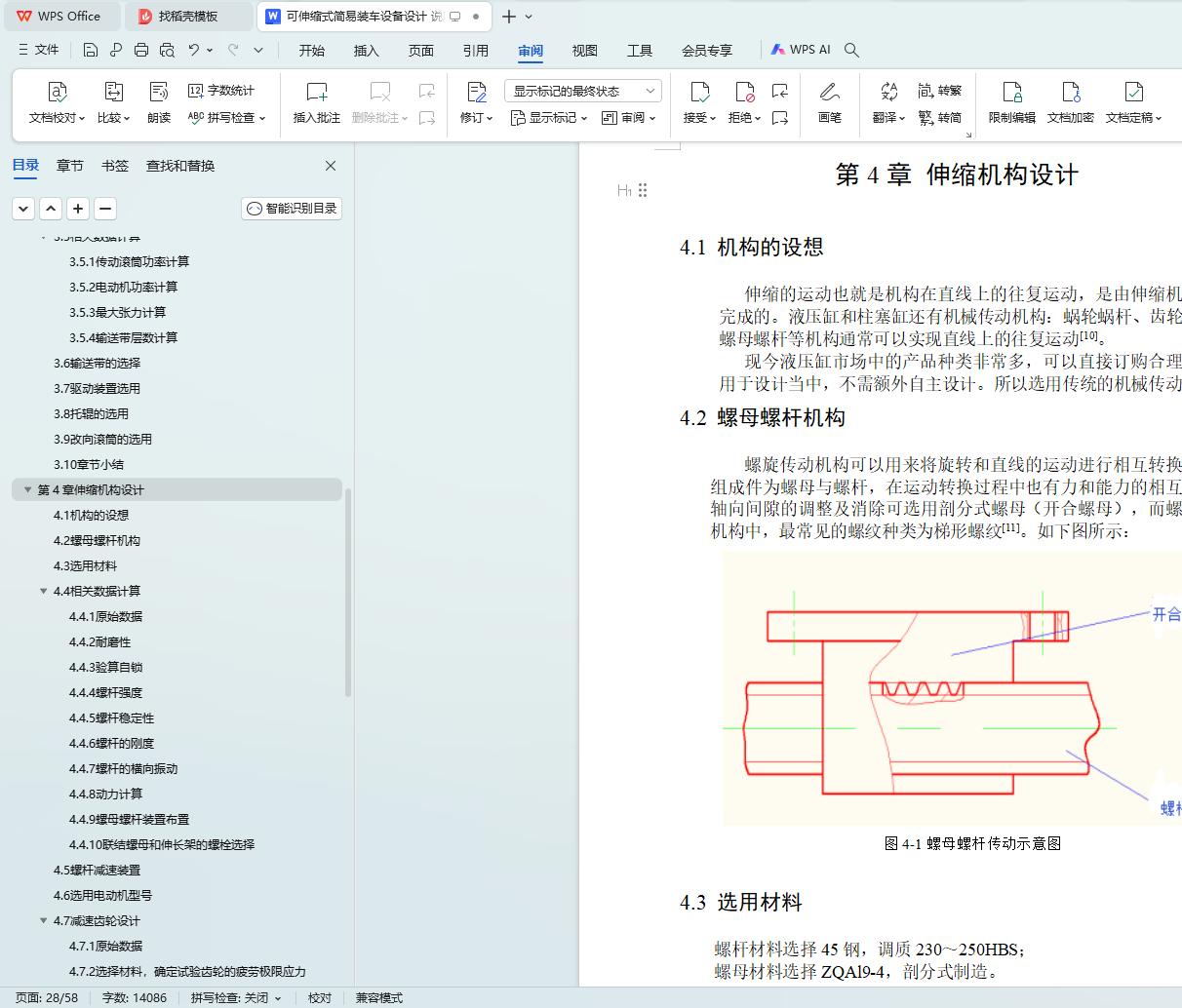
Task: Switch to the 视图 ribbon tab
Action: pyautogui.click(x=585, y=51)
